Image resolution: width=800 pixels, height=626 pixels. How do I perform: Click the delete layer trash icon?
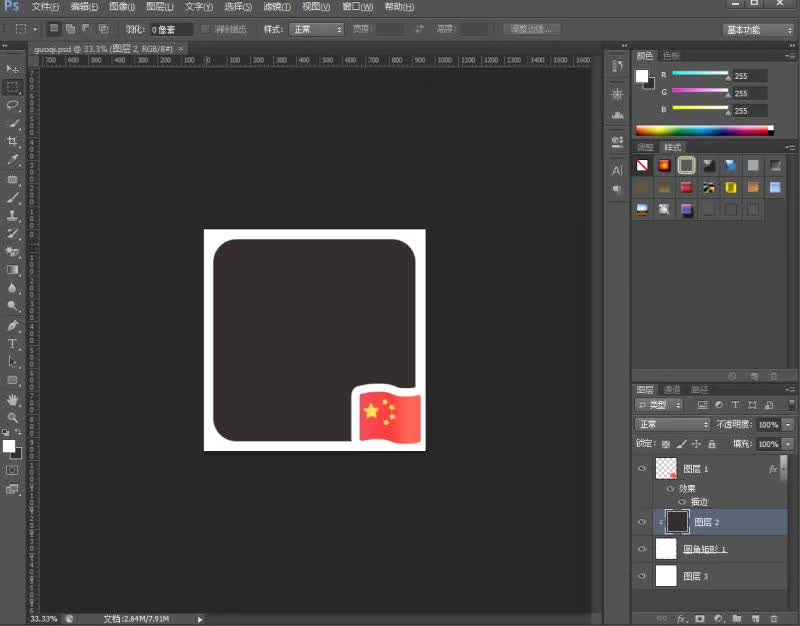coord(773,619)
